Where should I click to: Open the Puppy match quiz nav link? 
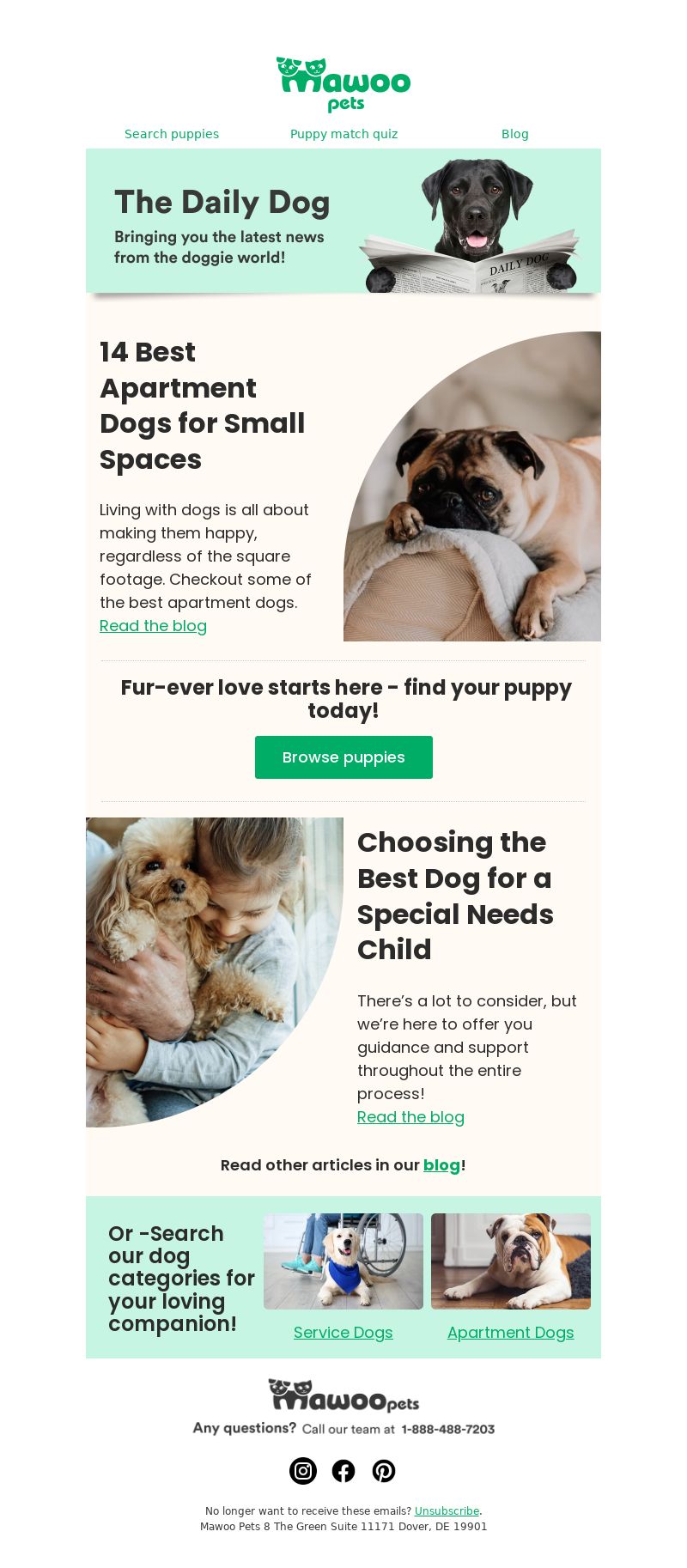click(343, 134)
